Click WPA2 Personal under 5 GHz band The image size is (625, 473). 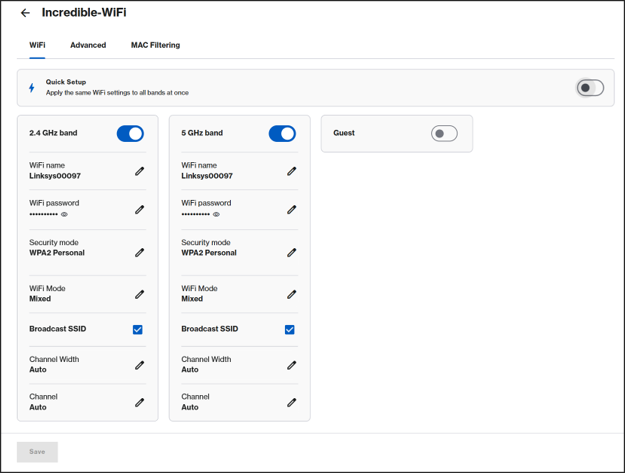(209, 253)
